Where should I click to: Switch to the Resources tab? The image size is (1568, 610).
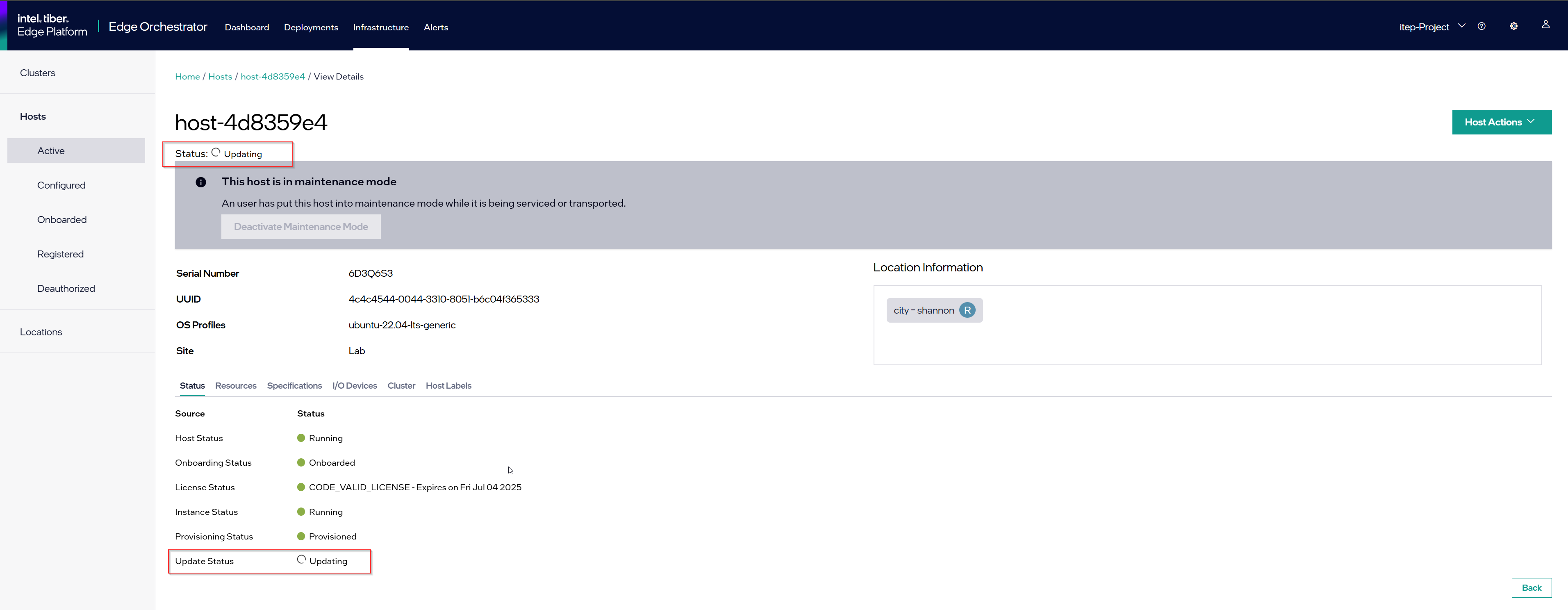236,386
